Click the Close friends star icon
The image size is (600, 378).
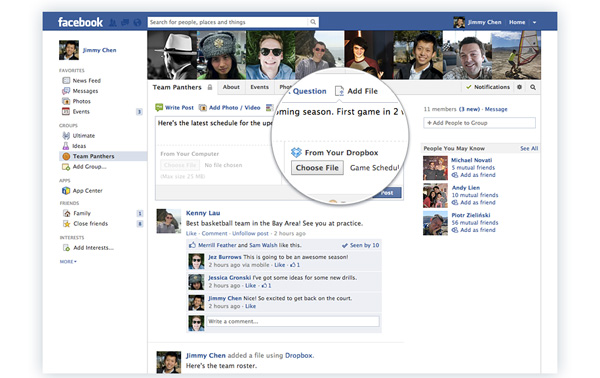67,223
